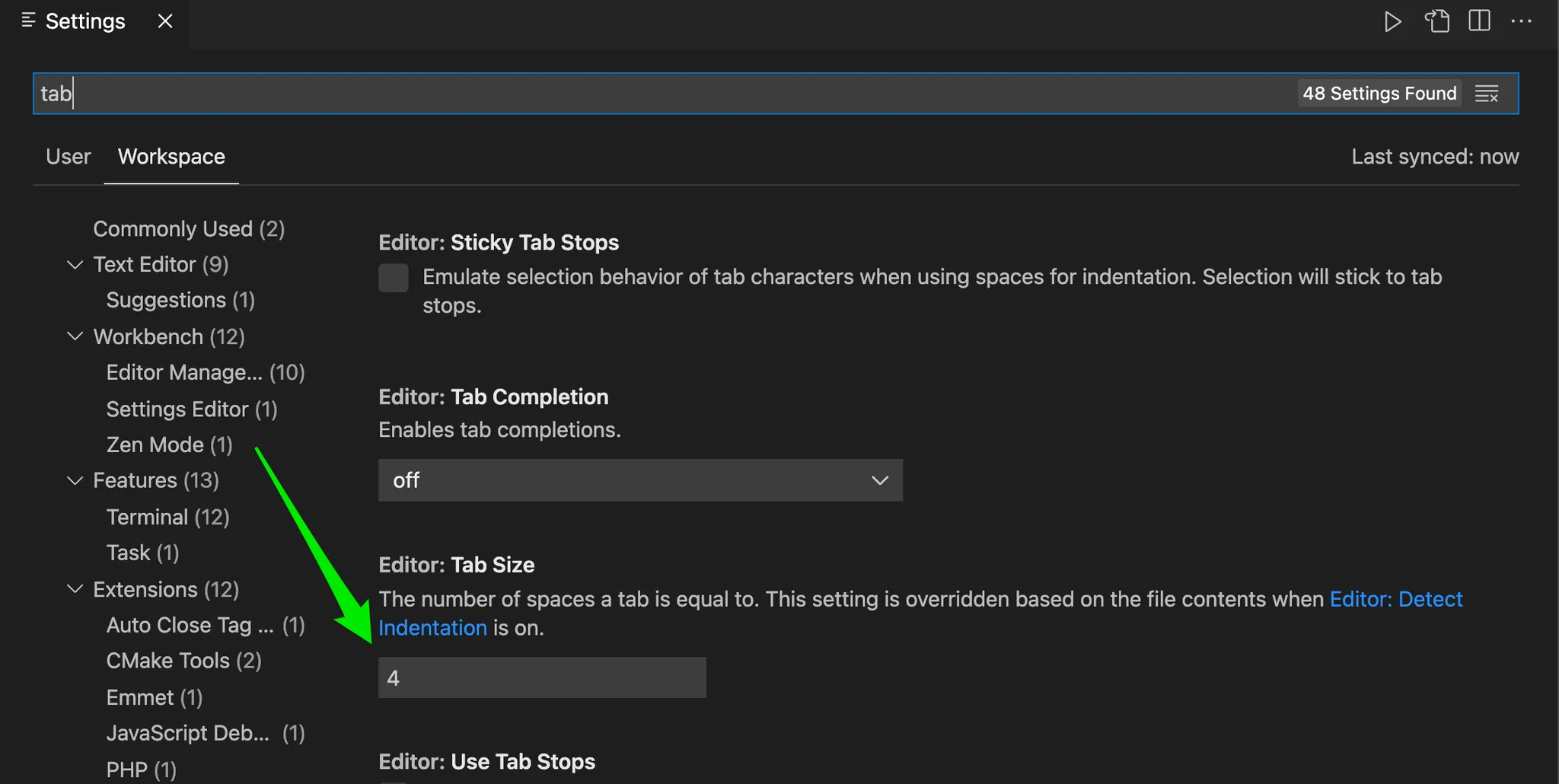
Task: Collapse the Text Editor tree section
Action: pyautogui.click(x=75, y=265)
